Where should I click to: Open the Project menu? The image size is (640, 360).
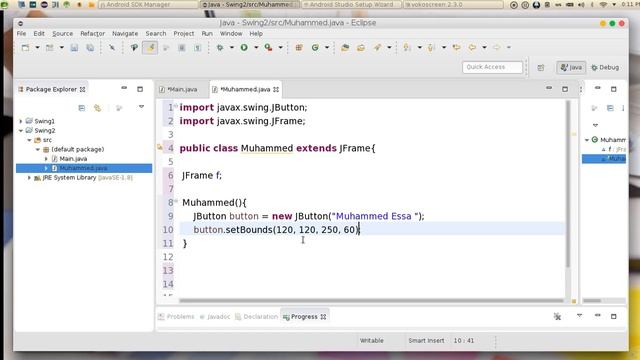pyautogui.click(x=184, y=33)
